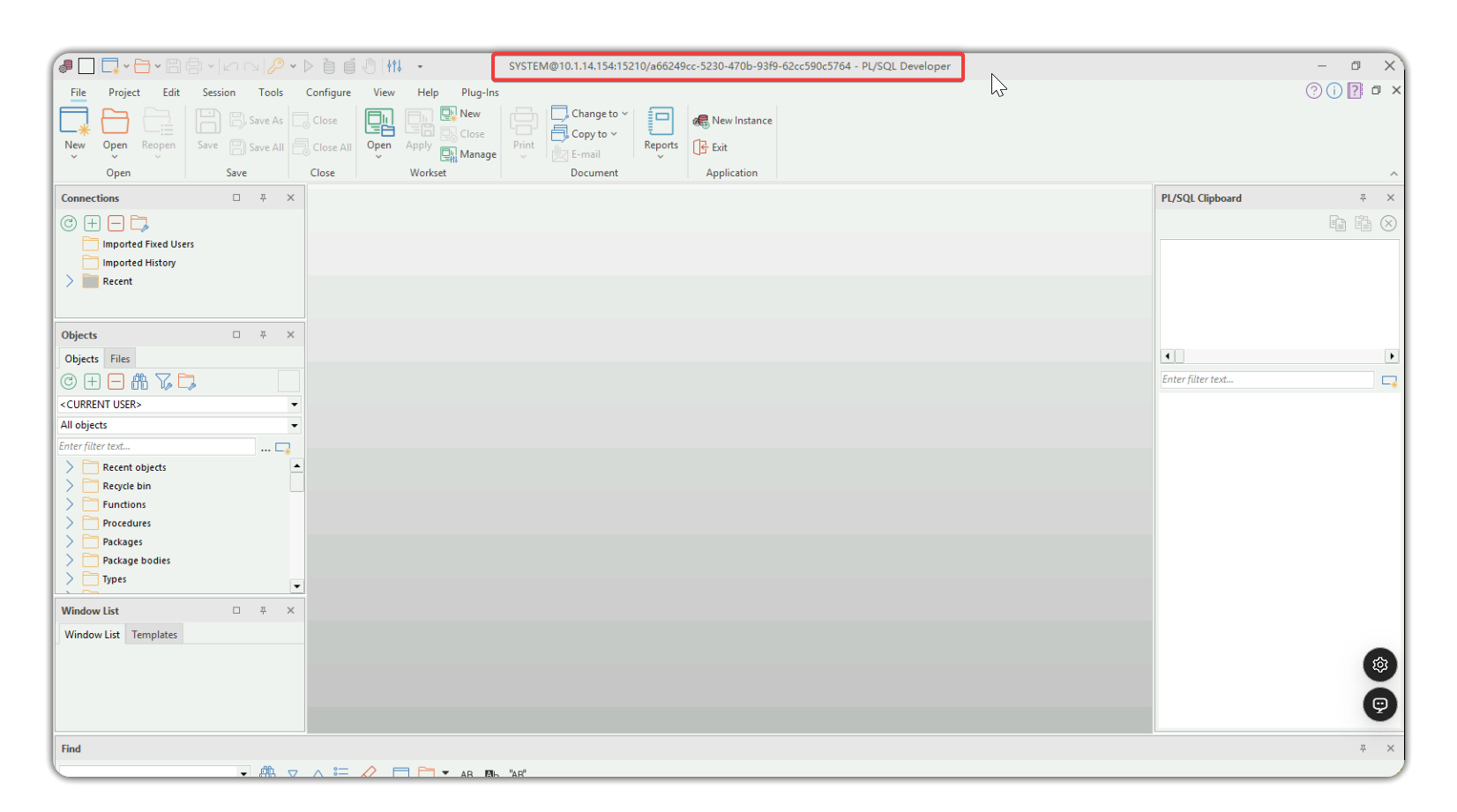1457x812 pixels.
Task: Toggle the Window List panel pin
Action: pos(263,611)
